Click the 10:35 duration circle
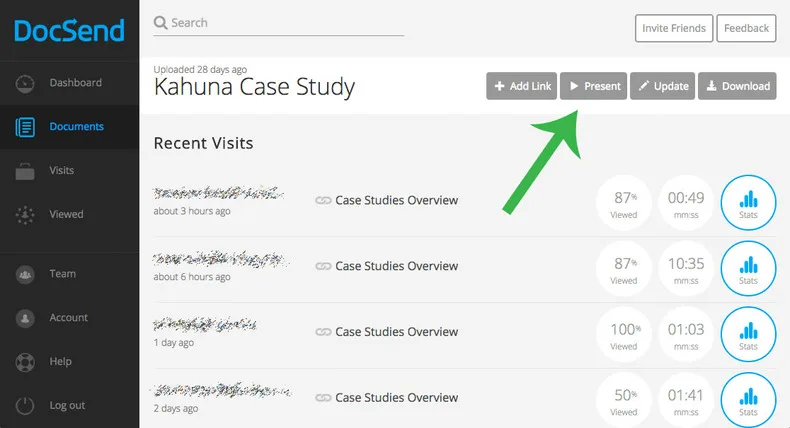Screen dimensions: 790x428 pyautogui.click(x=686, y=268)
